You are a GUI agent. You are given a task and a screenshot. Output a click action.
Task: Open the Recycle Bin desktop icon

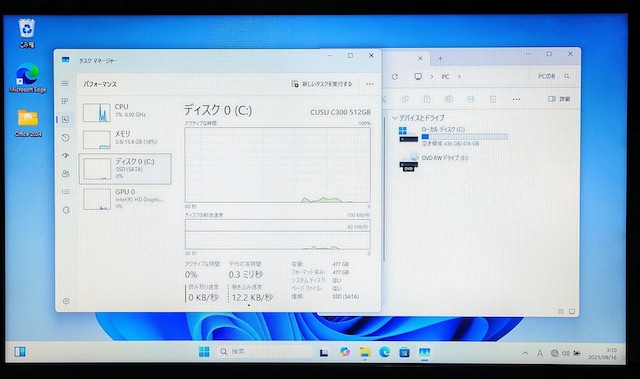pos(27,33)
